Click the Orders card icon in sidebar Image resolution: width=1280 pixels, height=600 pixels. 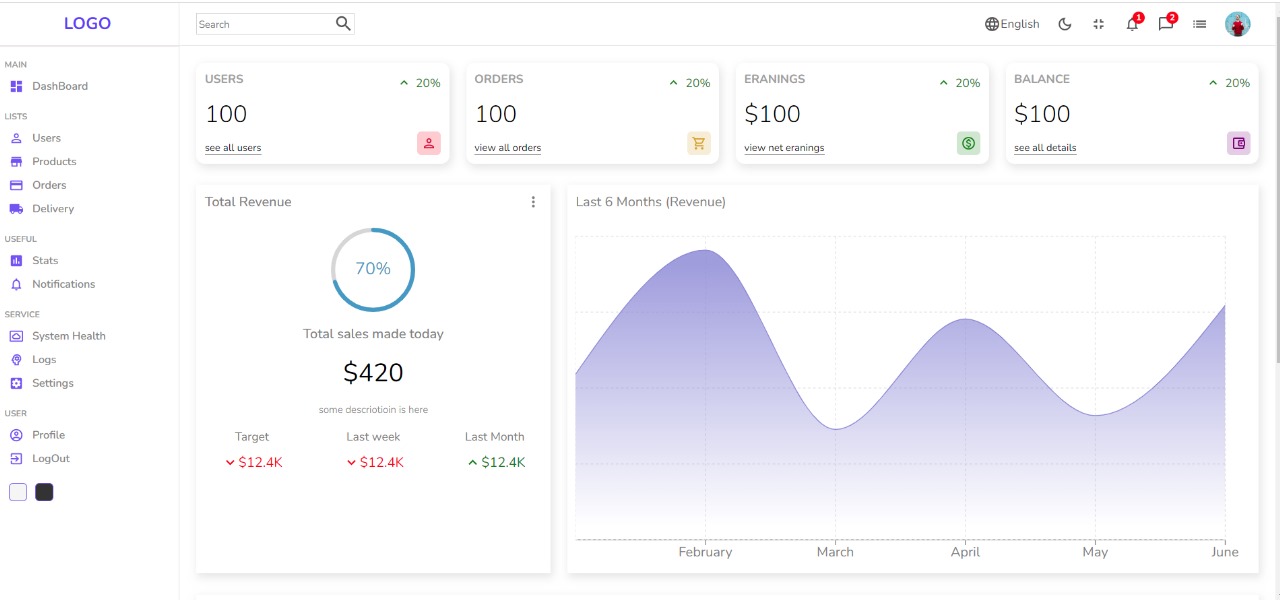pos(16,185)
